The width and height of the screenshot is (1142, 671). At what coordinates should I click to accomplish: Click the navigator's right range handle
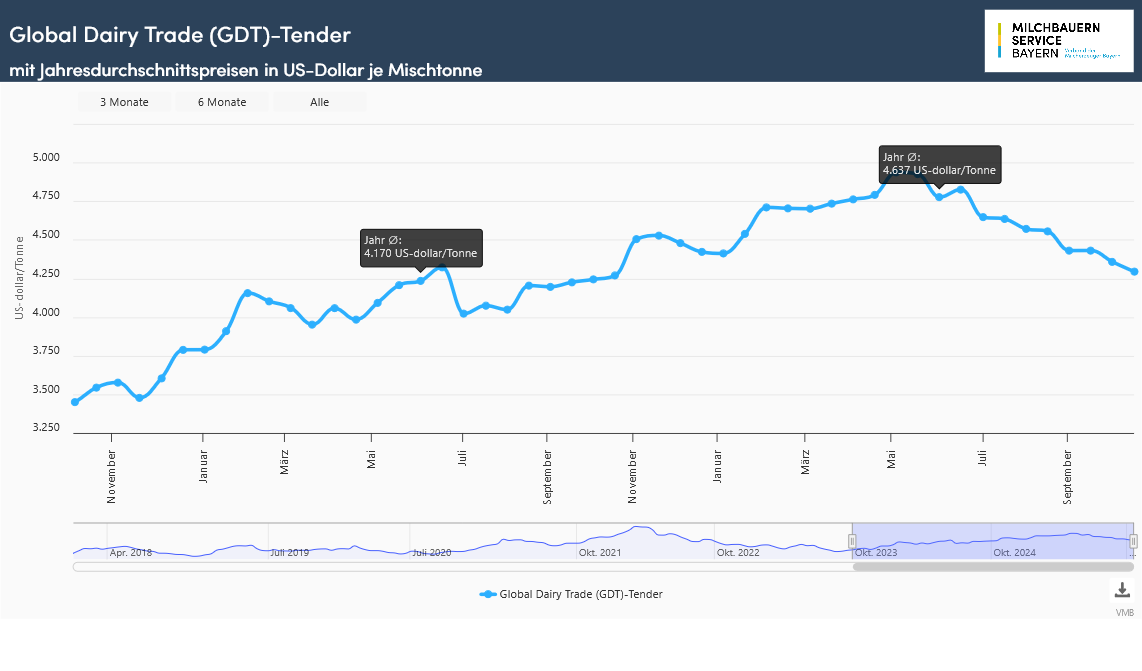pyautogui.click(x=1133, y=541)
